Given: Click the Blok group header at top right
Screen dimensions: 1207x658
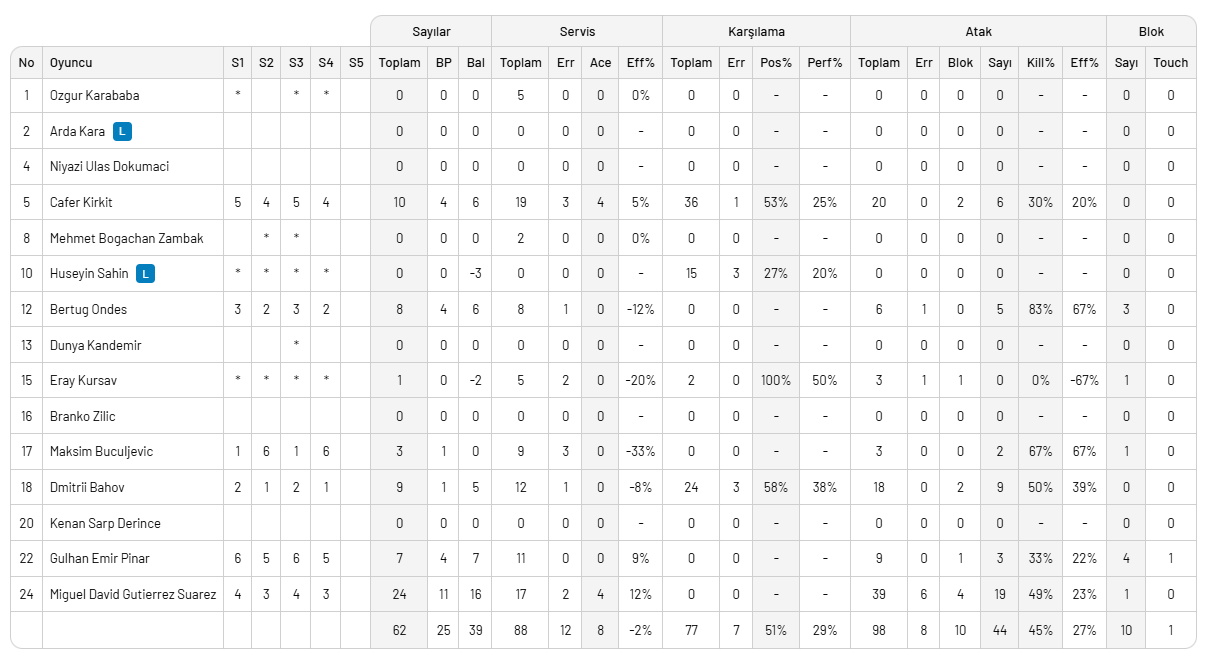Looking at the screenshot, I should tap(1151, 31).
